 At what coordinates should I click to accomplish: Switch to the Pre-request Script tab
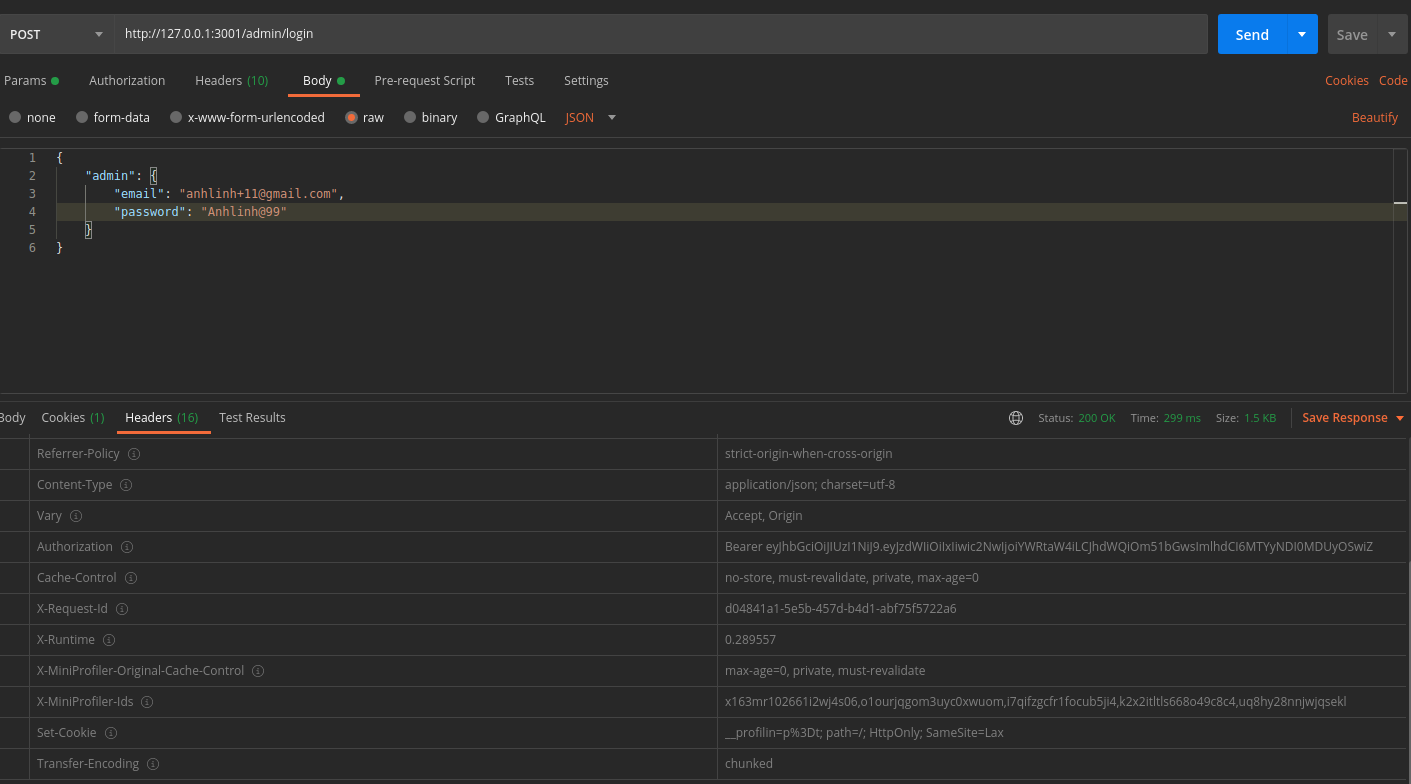pos(425,80)
